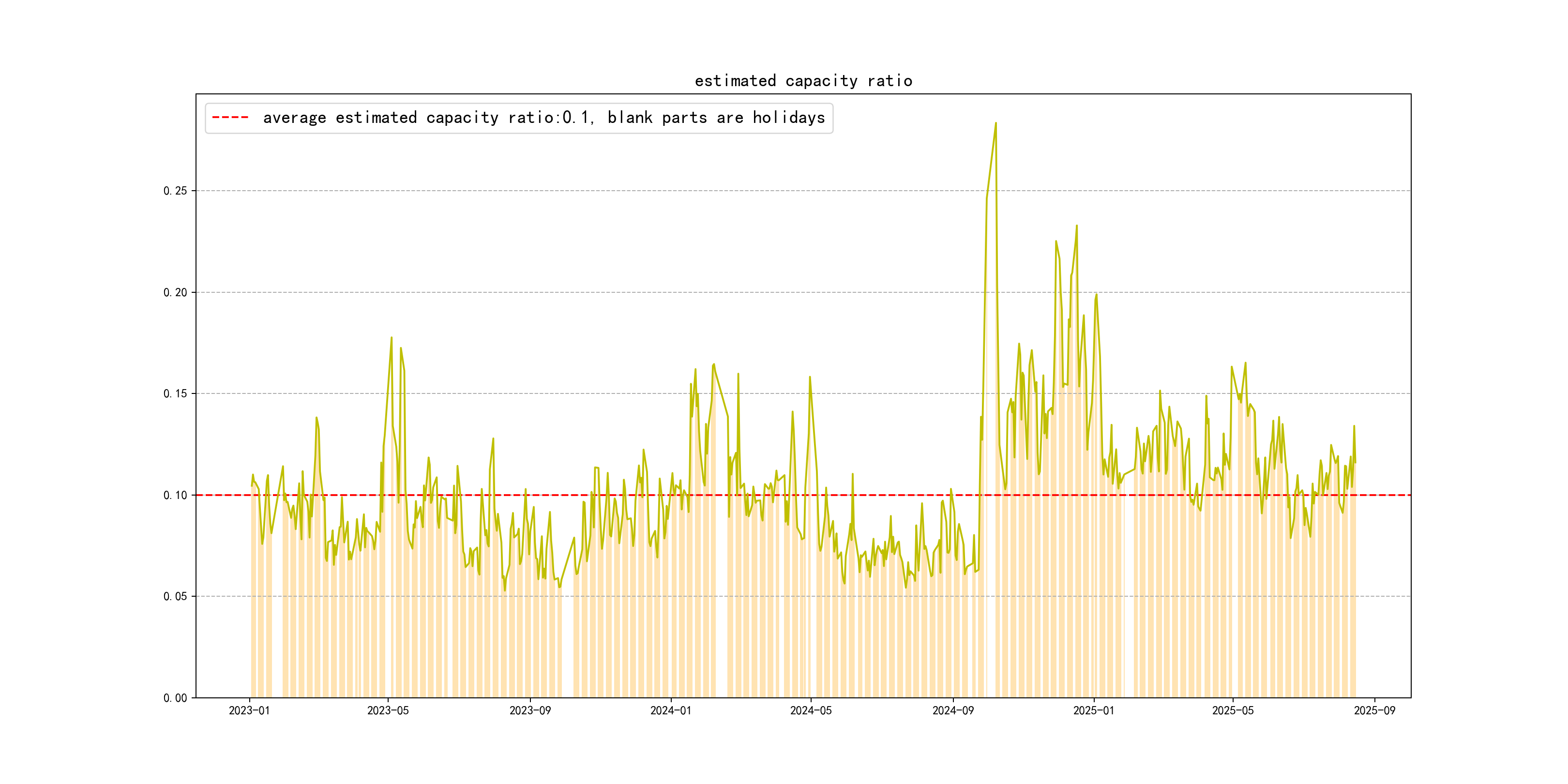The image size is (1568, 784).
Task: Click the 2025-05 x-axis label
Action: [x=1233, y=710]
